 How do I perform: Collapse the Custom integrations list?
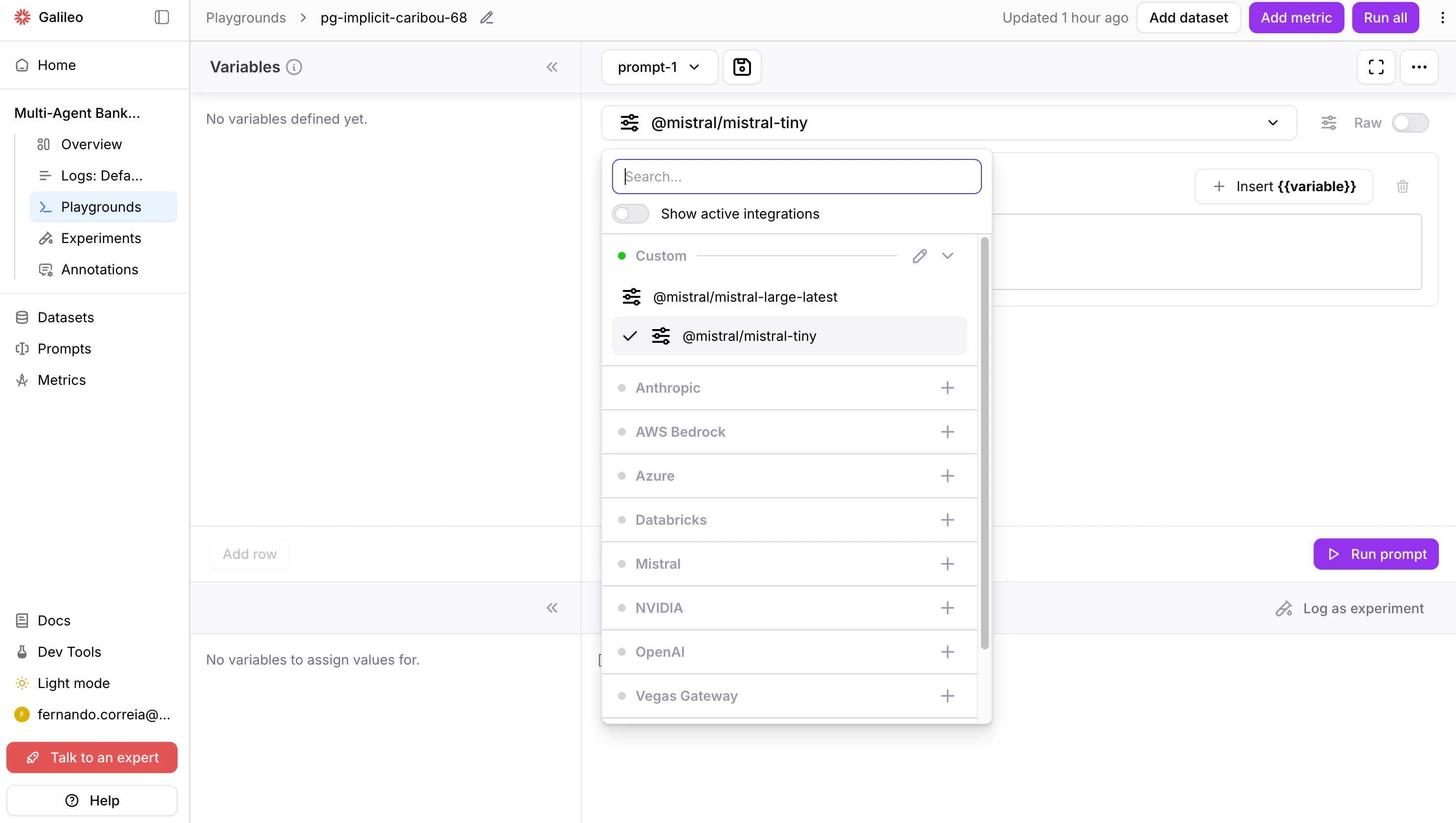(948, 256)
